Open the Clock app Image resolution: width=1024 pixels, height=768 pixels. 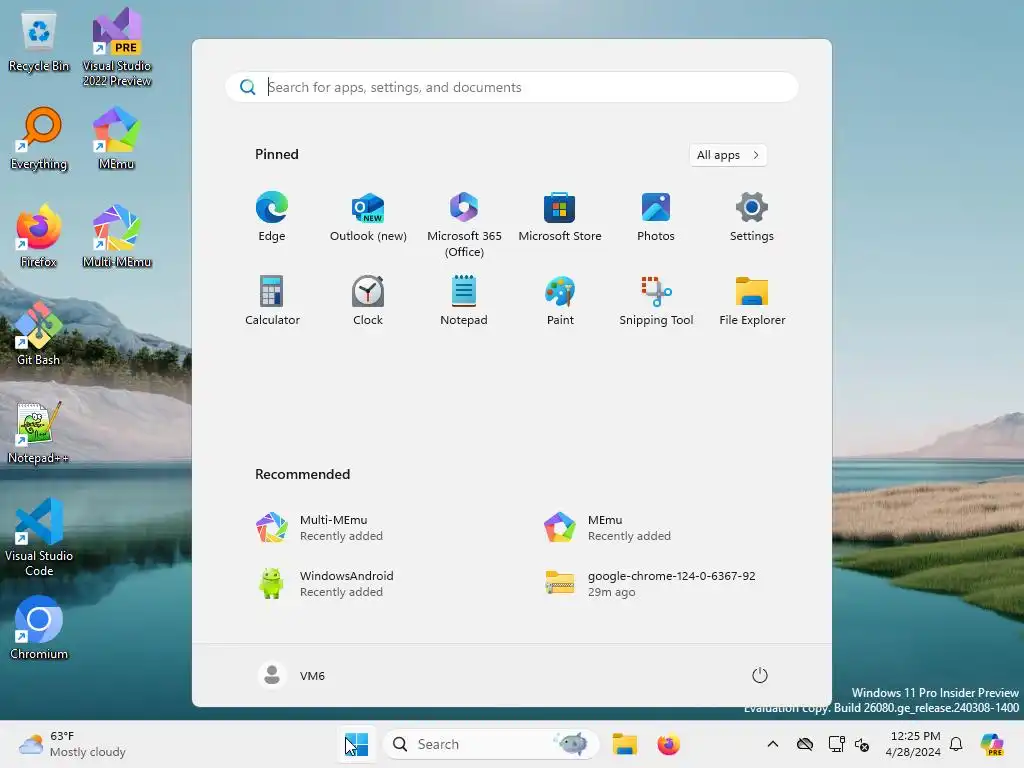click(x=368, y=301)
